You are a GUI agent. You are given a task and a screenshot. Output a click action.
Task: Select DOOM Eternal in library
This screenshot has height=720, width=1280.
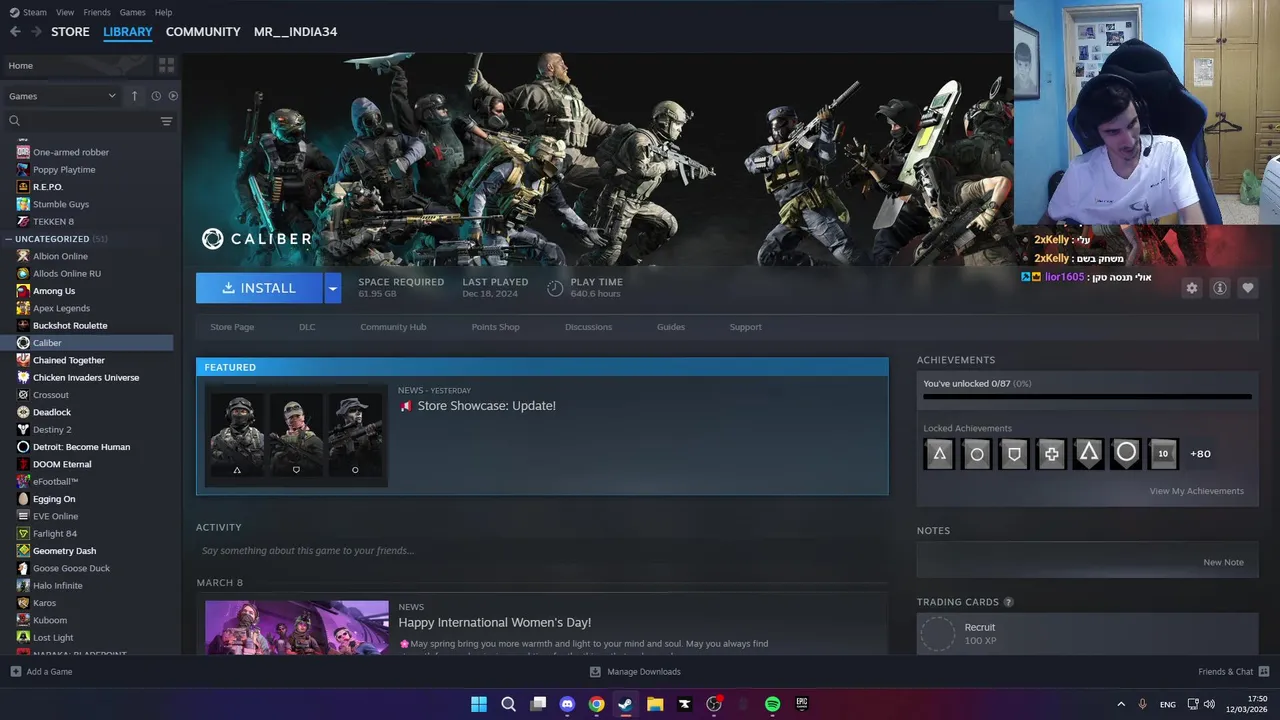tap(62, 464)
